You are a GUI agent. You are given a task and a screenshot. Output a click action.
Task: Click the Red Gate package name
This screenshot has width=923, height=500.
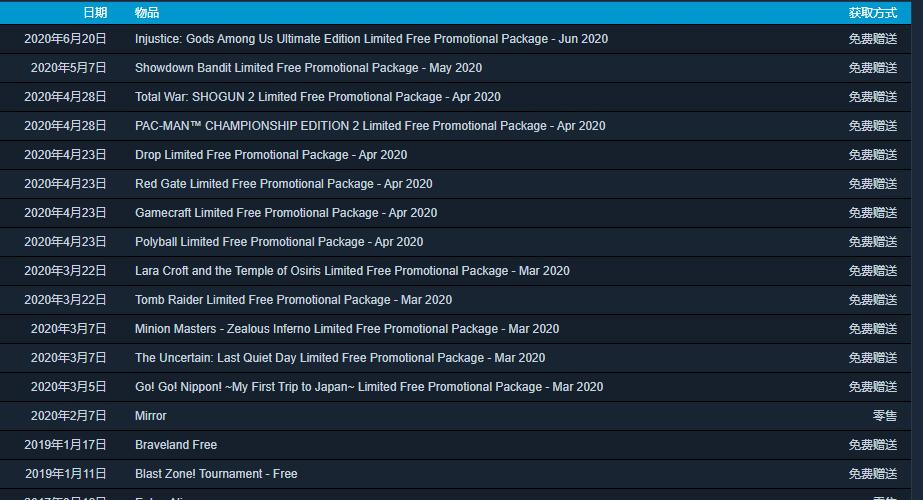283,184
